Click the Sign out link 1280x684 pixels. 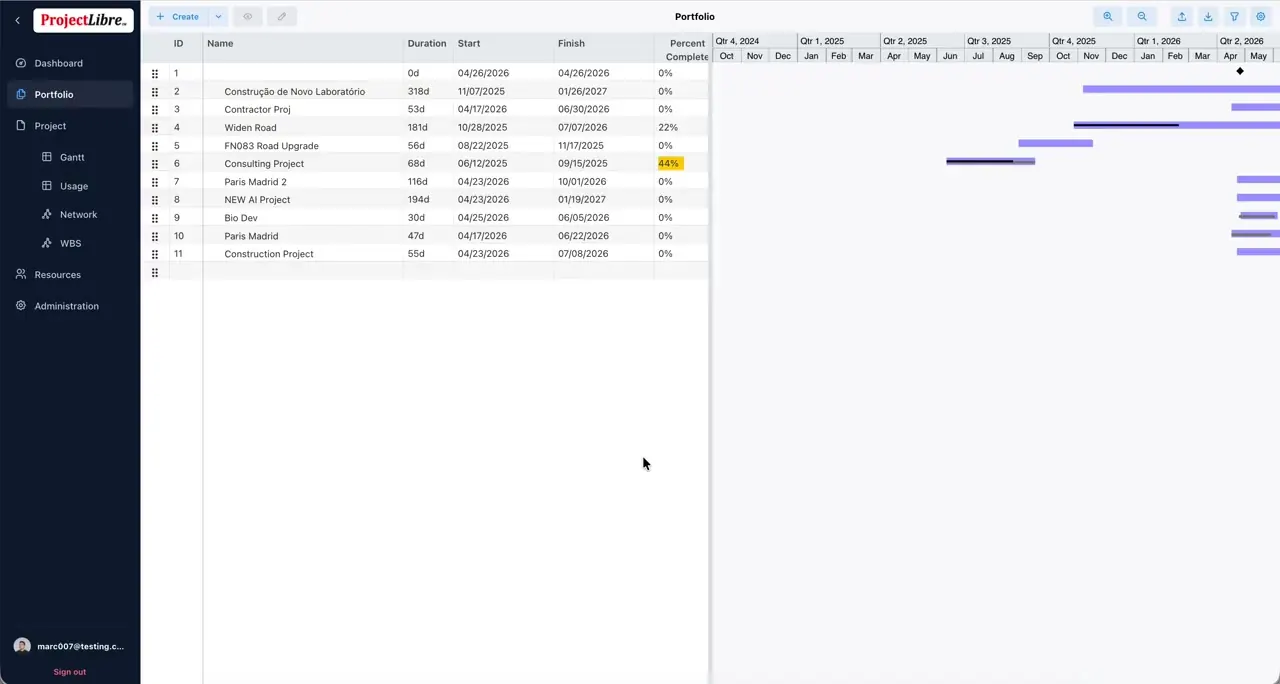pos(69,672)
